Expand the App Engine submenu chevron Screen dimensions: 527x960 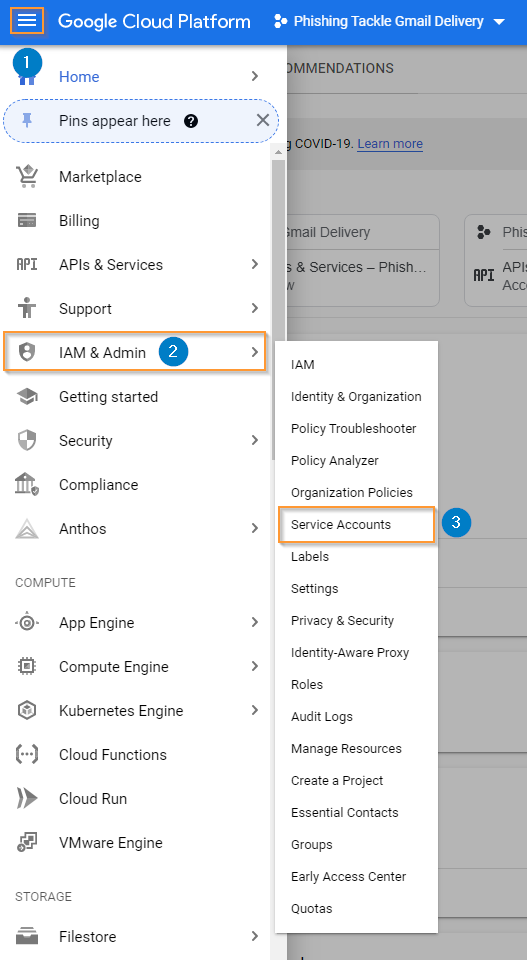pos(255,622)
